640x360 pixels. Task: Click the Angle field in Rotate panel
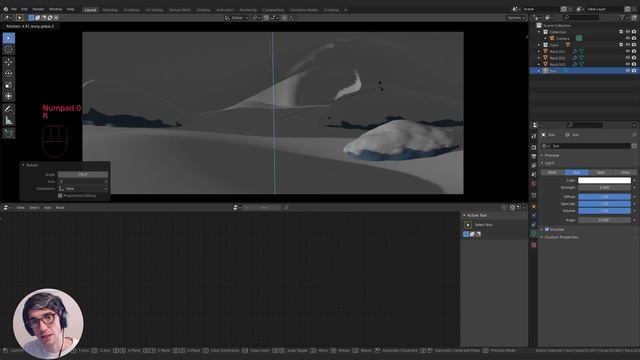pyautogui.click(x=83, y=175)
